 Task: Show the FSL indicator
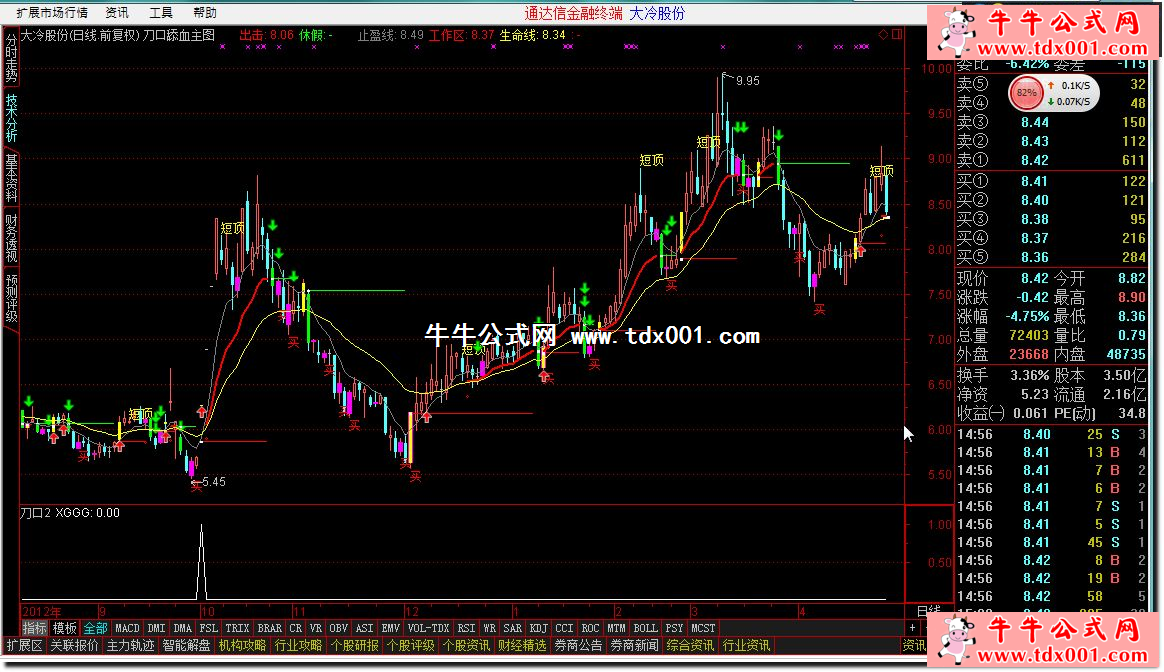209,628
